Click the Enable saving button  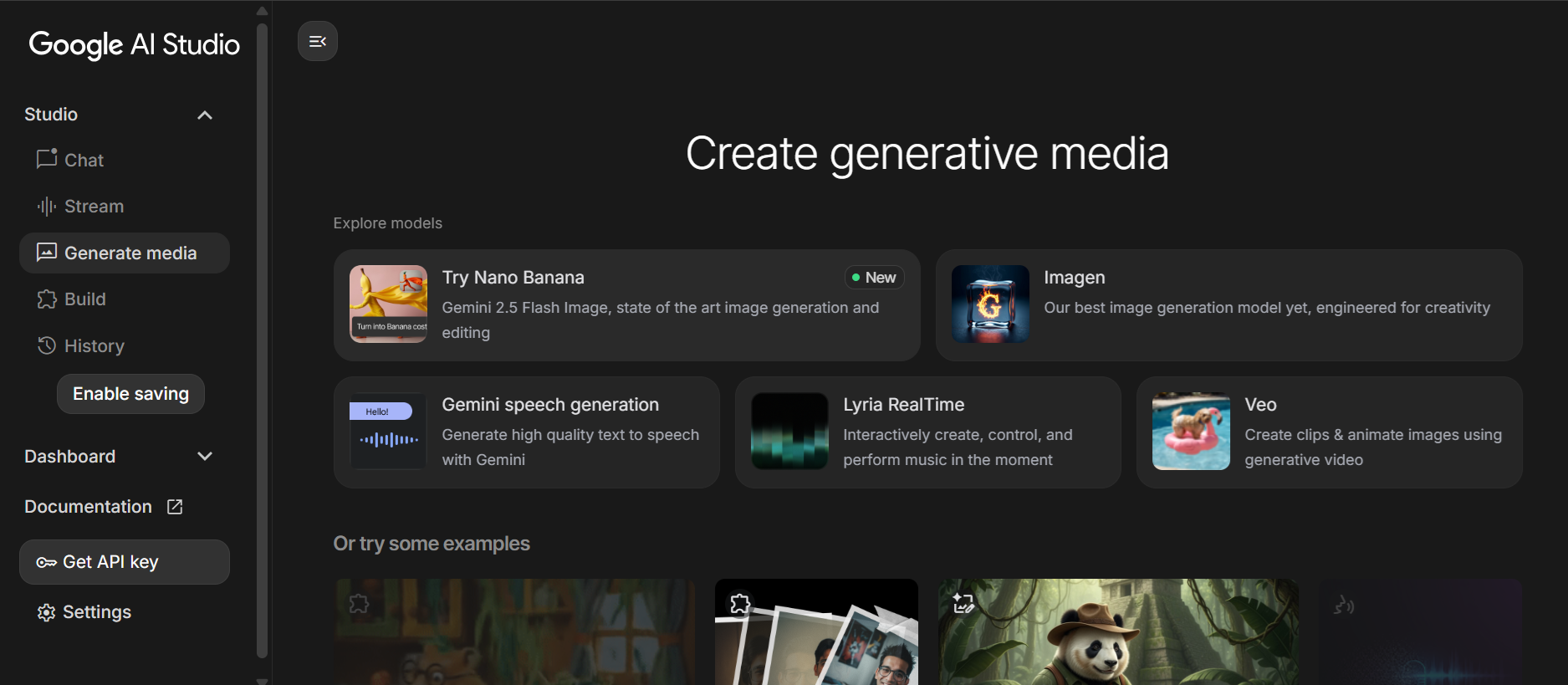(x=130, y=394)
